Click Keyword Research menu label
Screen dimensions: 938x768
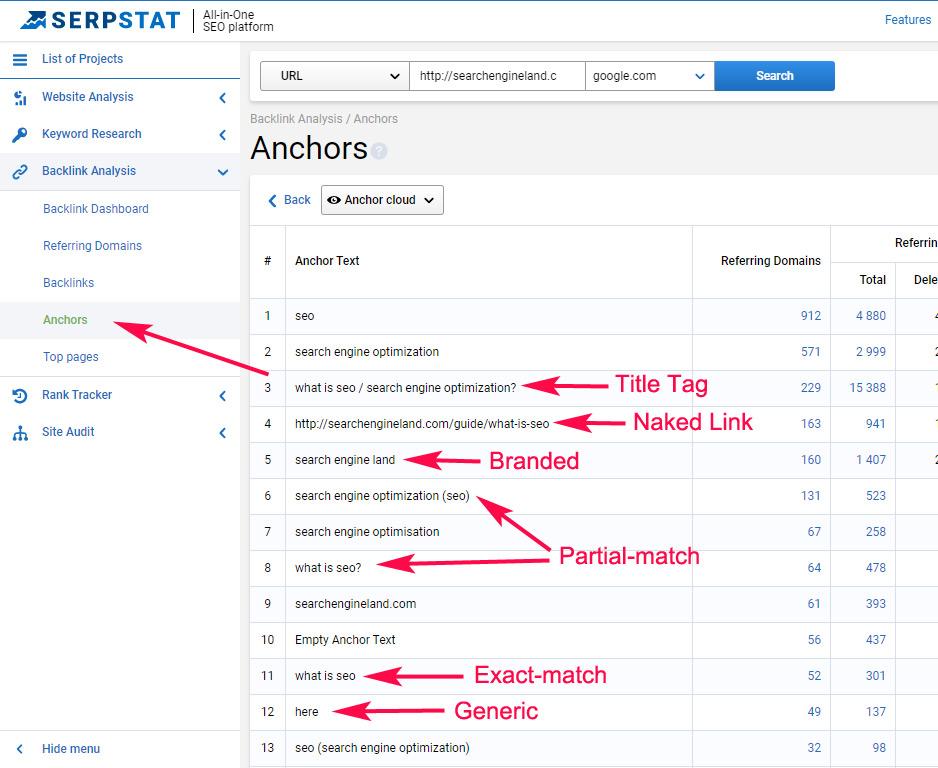click(x=92, y=134)
